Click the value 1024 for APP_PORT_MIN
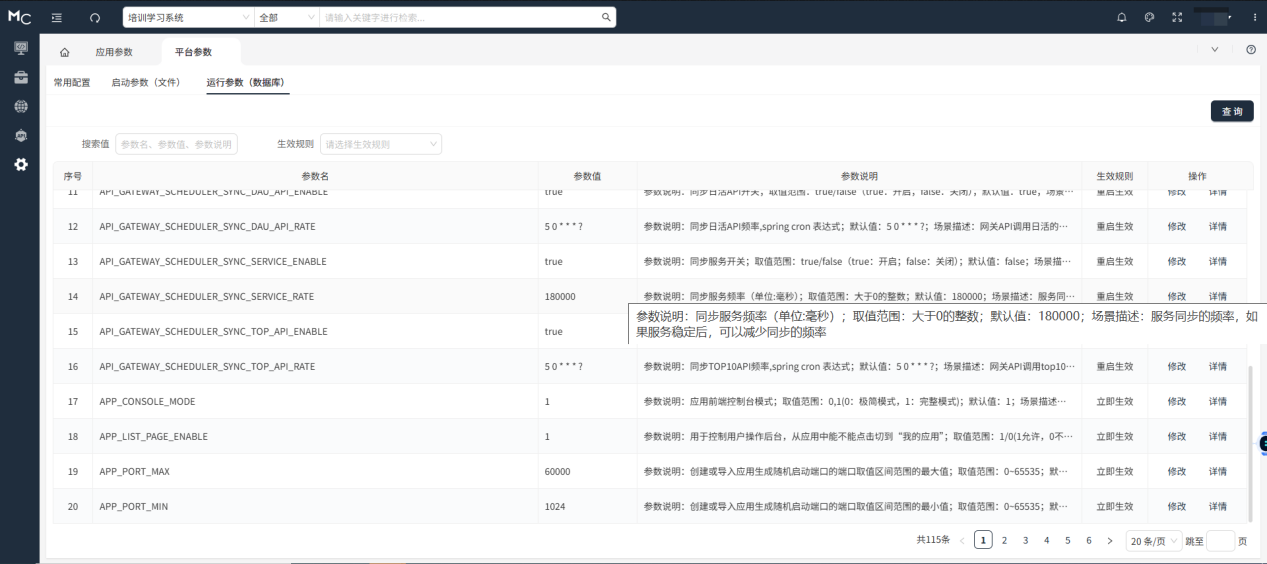 [587, 506]
